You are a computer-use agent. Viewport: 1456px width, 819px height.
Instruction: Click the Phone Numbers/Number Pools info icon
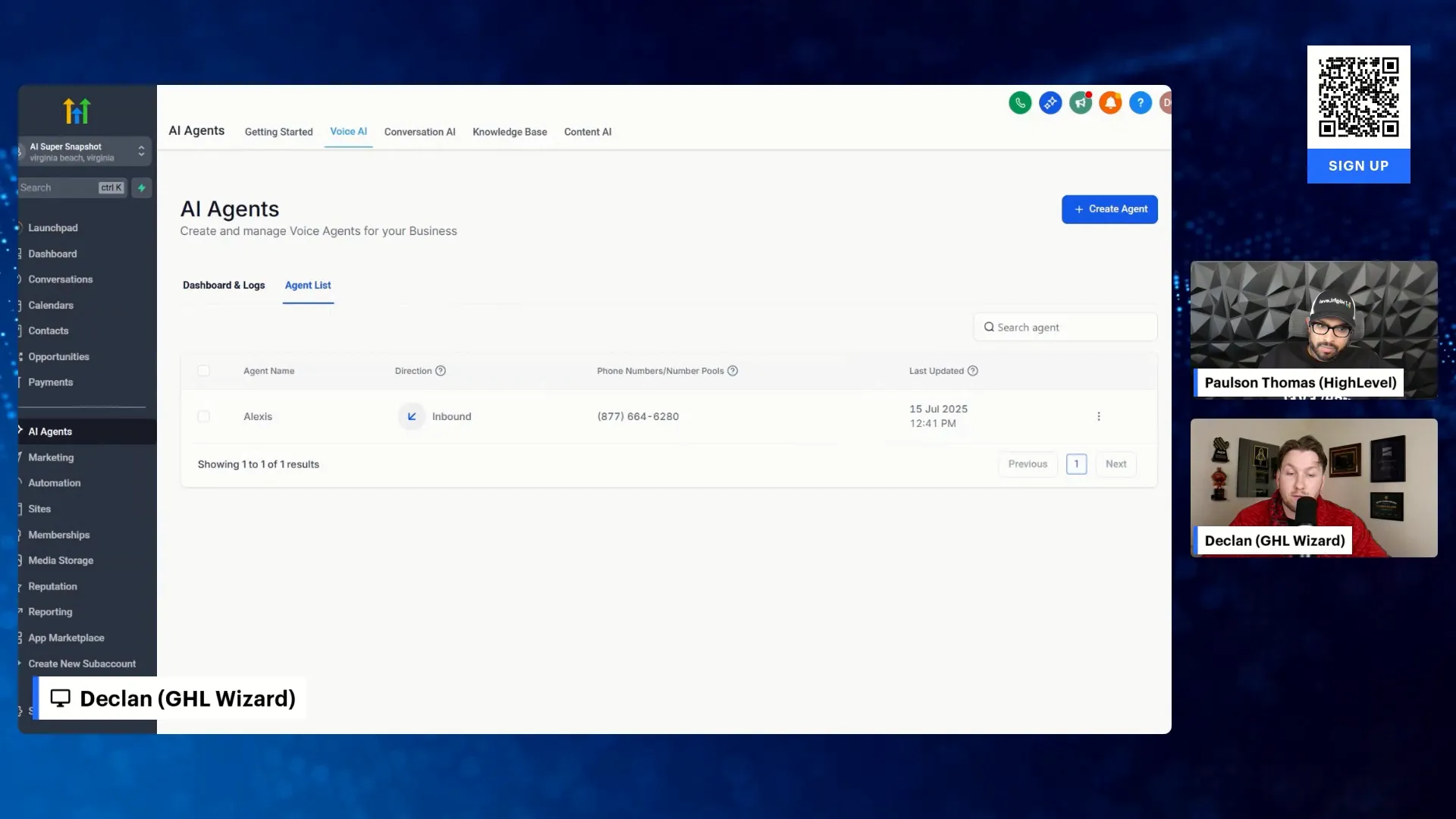click(733, 371)
